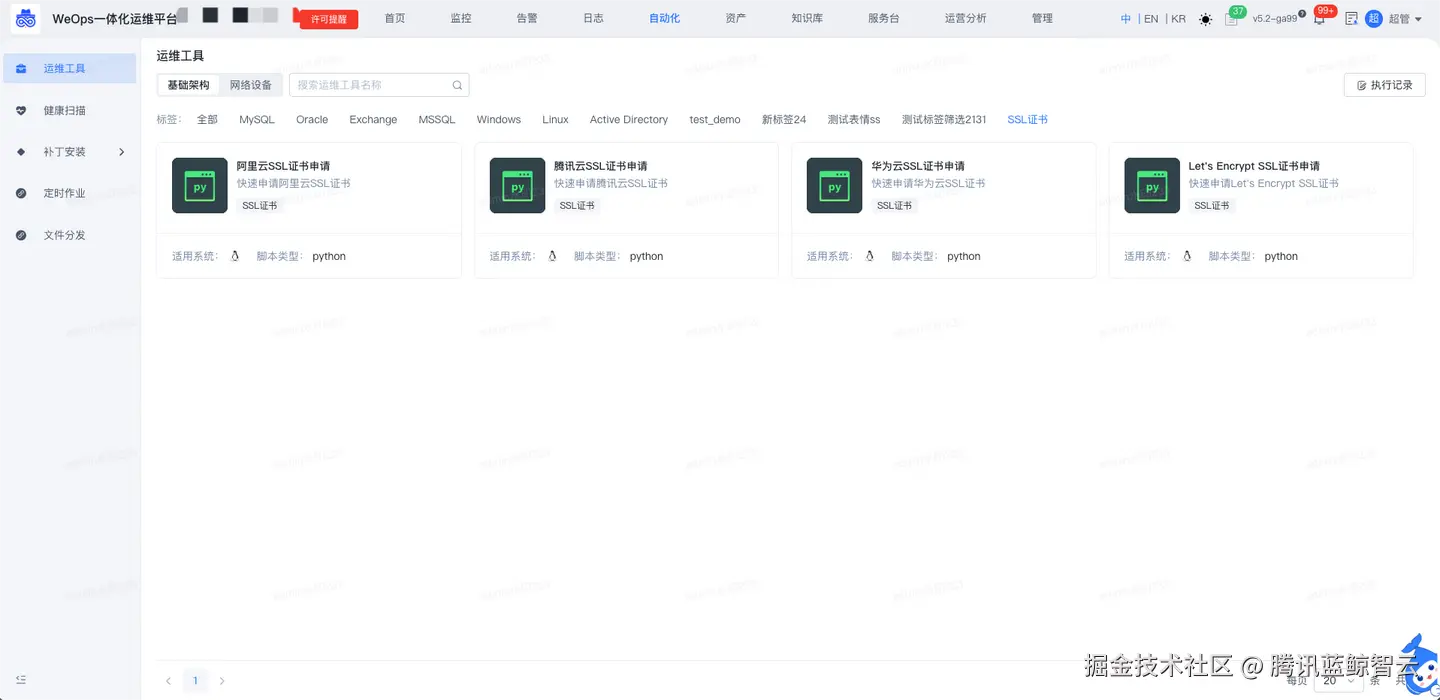Image resolution: width=1440 pixels, height=700 pixels.
Task: Switch to the 网络设备 tab
Action: coord(251,85)
